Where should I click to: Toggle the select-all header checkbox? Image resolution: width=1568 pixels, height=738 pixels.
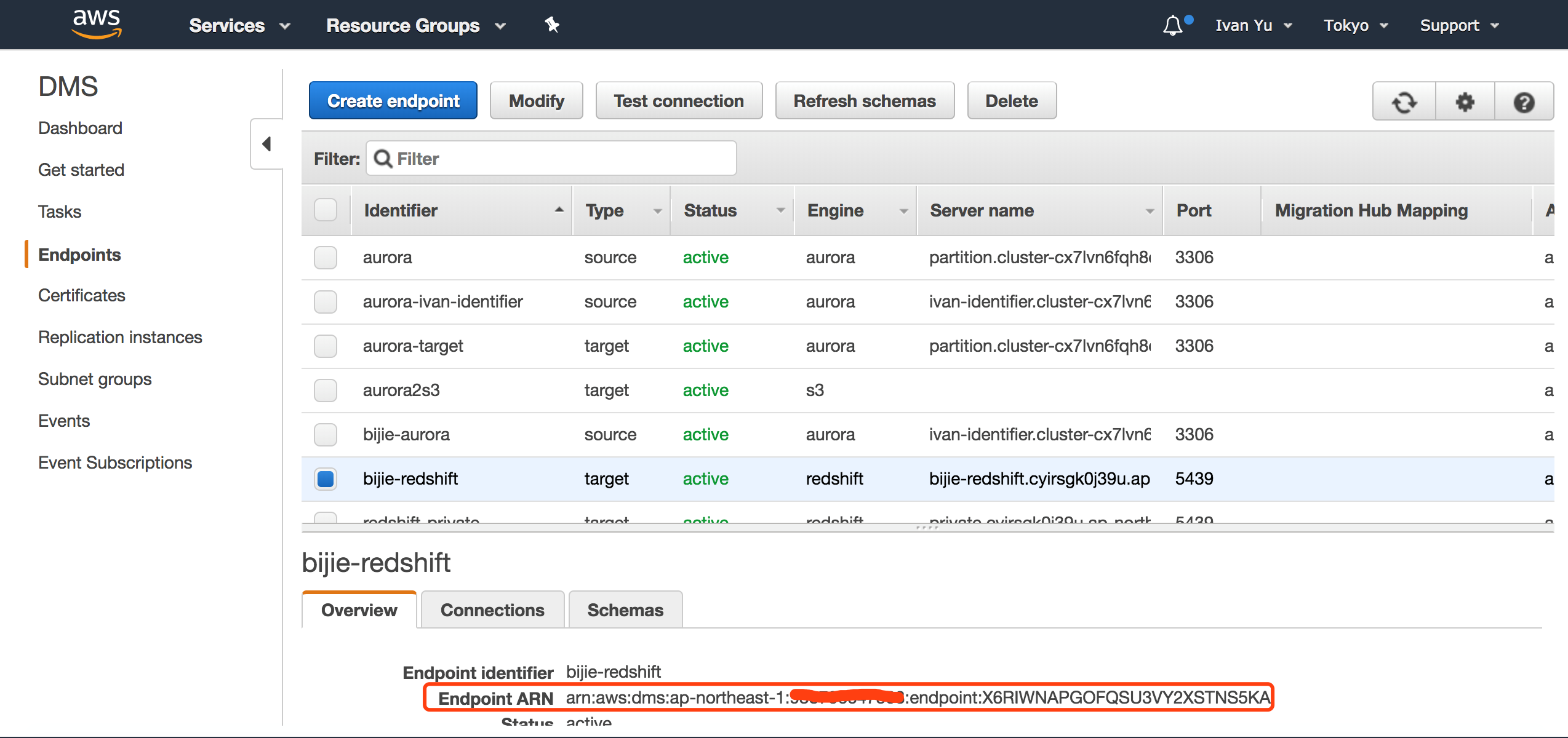coord(326,210)
